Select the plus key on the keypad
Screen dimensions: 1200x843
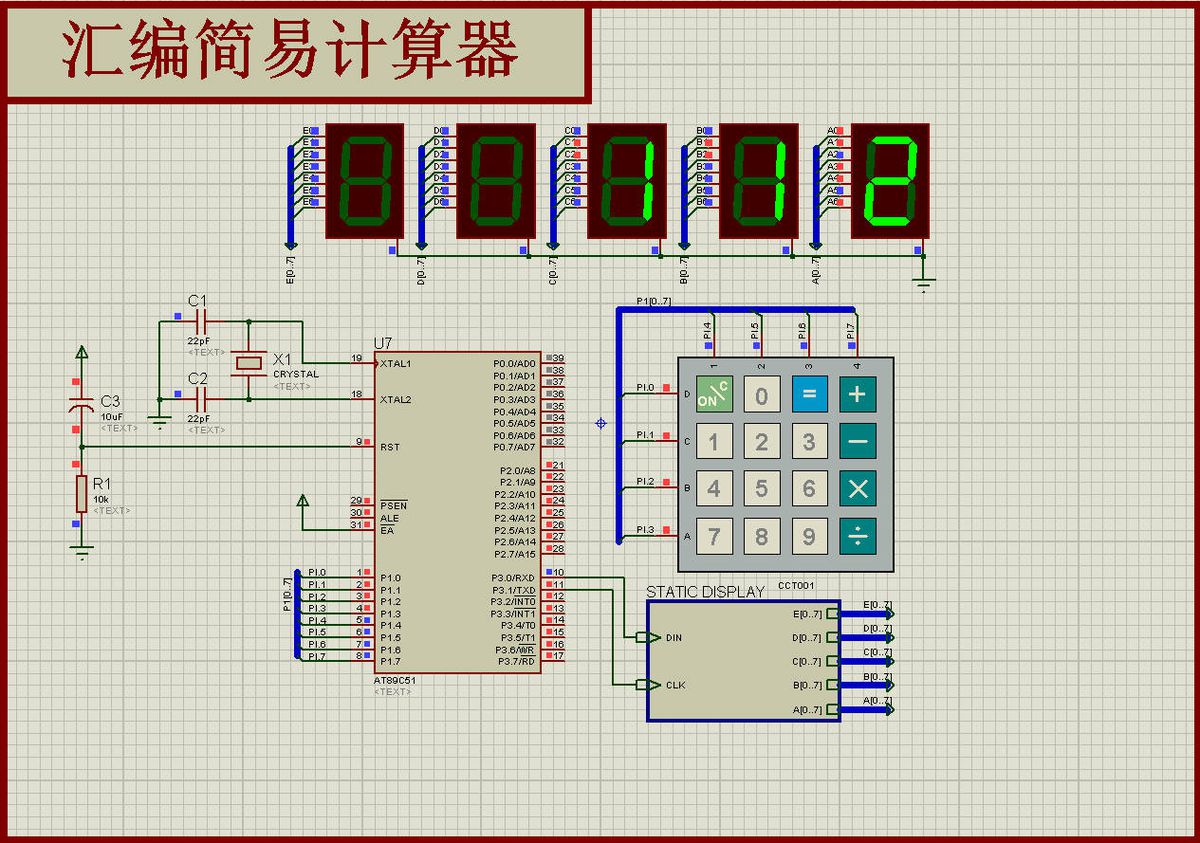857,393
